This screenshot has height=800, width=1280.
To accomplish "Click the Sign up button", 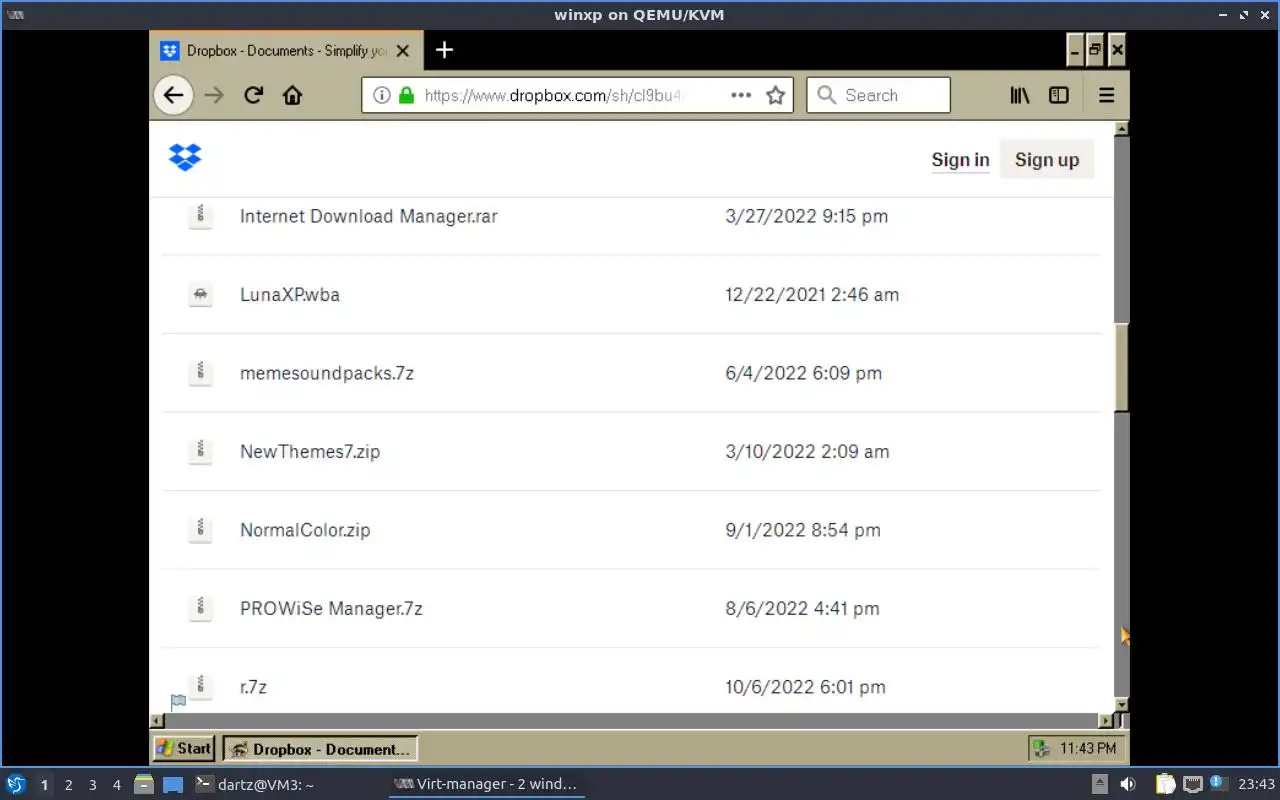I will tap(1047, 160).
